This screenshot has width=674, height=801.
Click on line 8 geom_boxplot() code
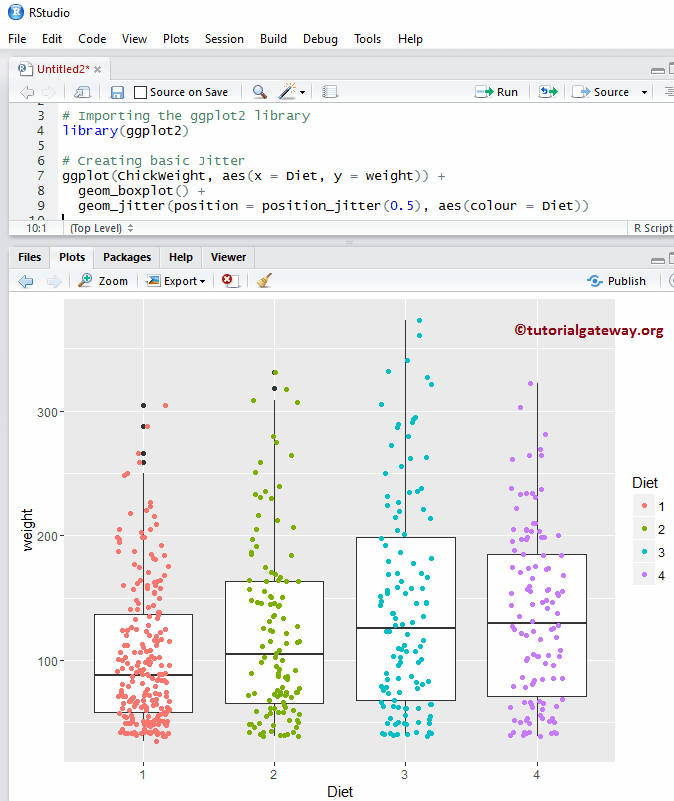(x=142, y=191)
